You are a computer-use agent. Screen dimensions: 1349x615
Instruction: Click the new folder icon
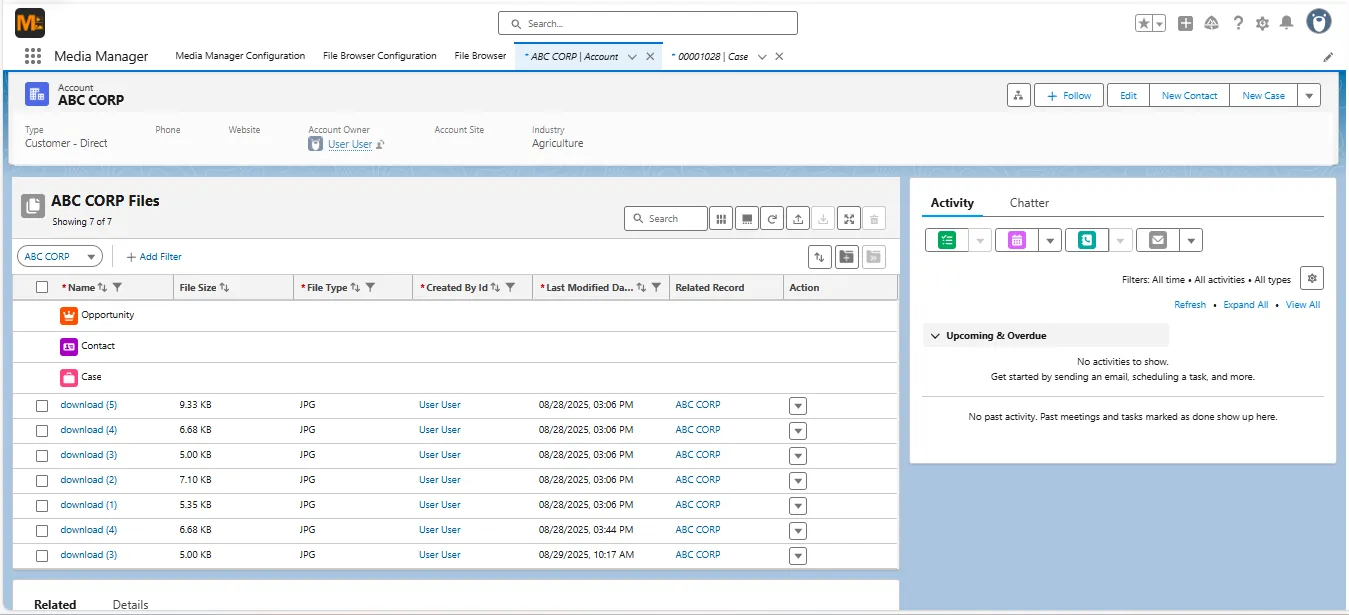tap(847, 257)
